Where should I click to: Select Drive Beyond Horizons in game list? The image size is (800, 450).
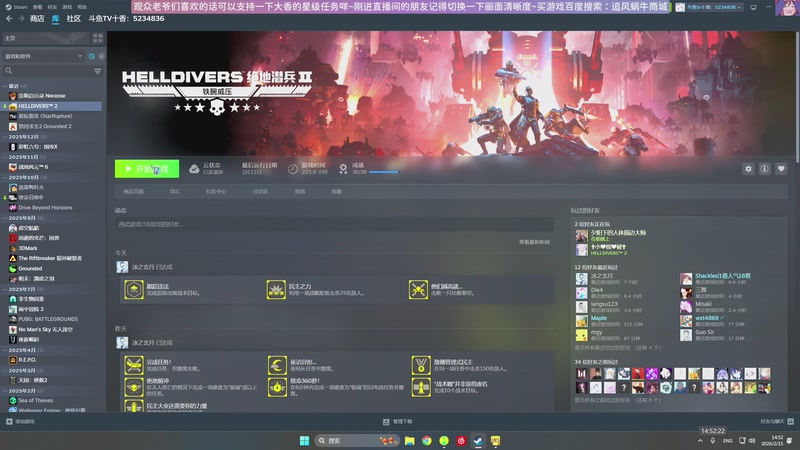click(45, 208)
